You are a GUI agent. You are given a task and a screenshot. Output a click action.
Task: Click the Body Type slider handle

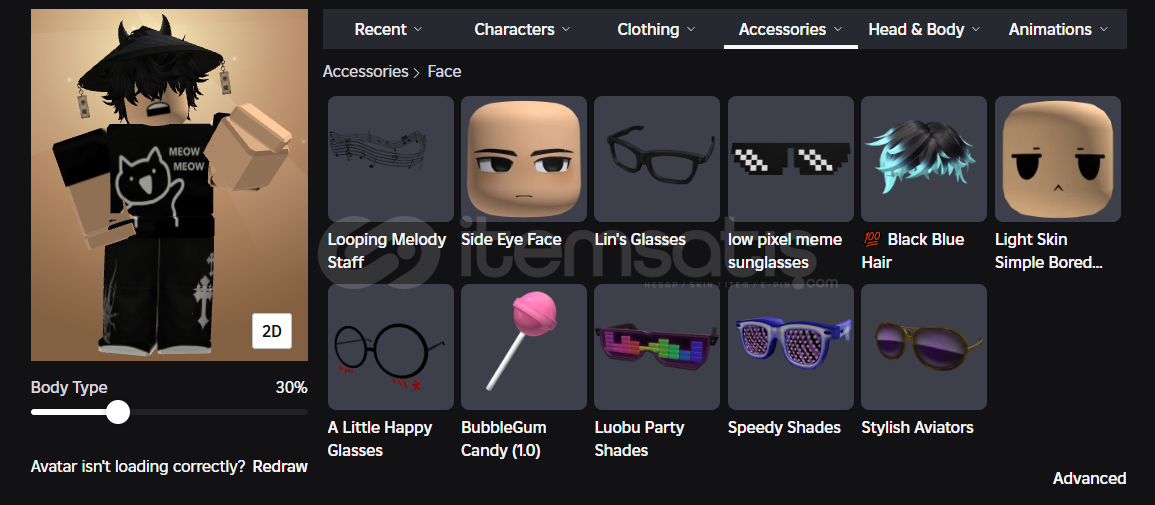click(118, 412)
